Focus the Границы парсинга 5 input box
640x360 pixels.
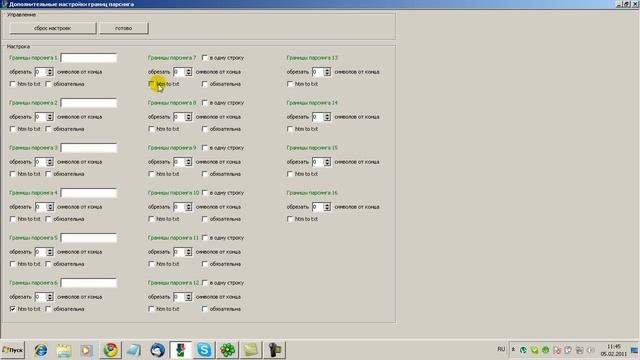[89, 238]
